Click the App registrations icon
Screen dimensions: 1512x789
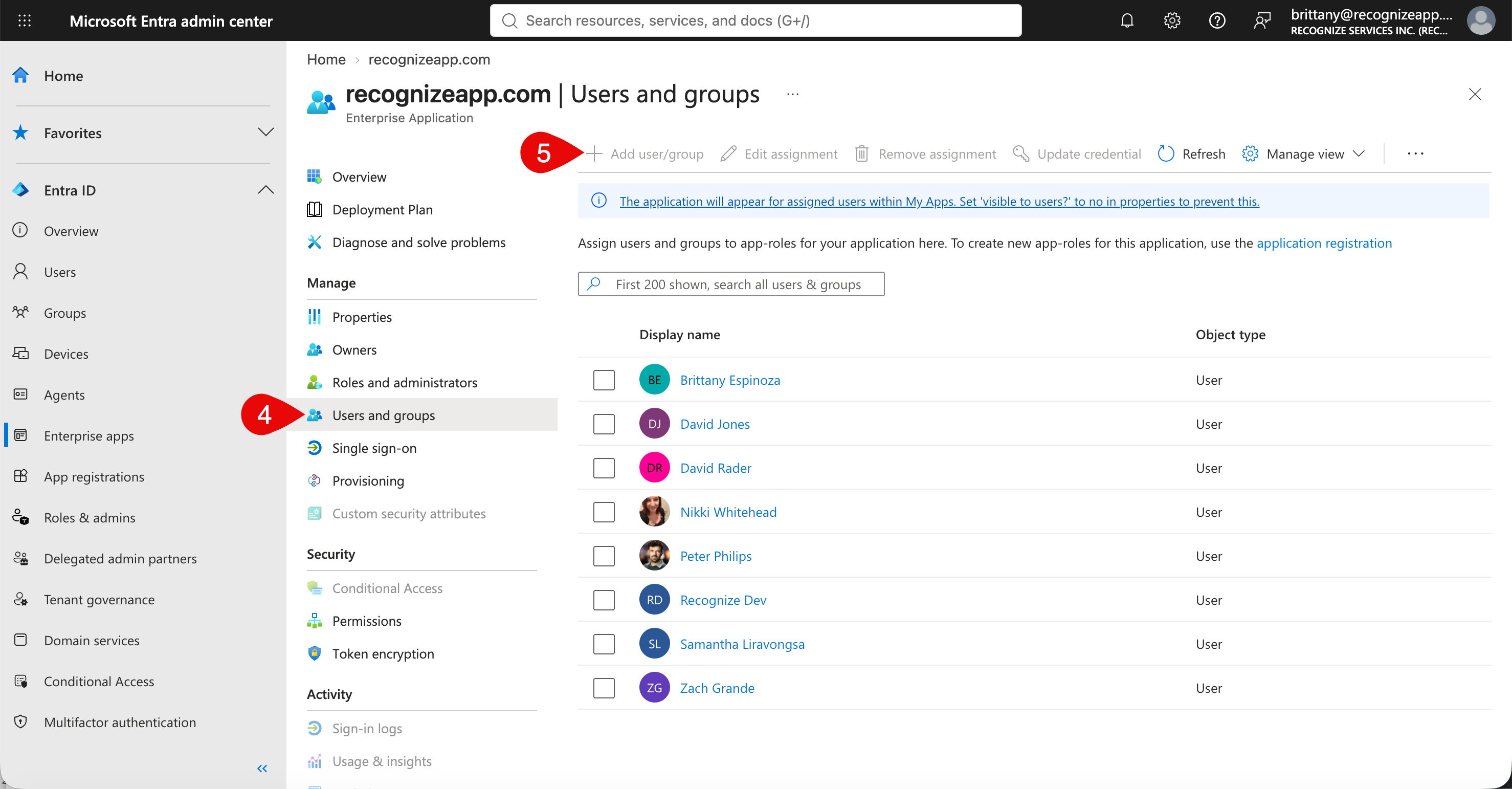[x=20, y=476]
